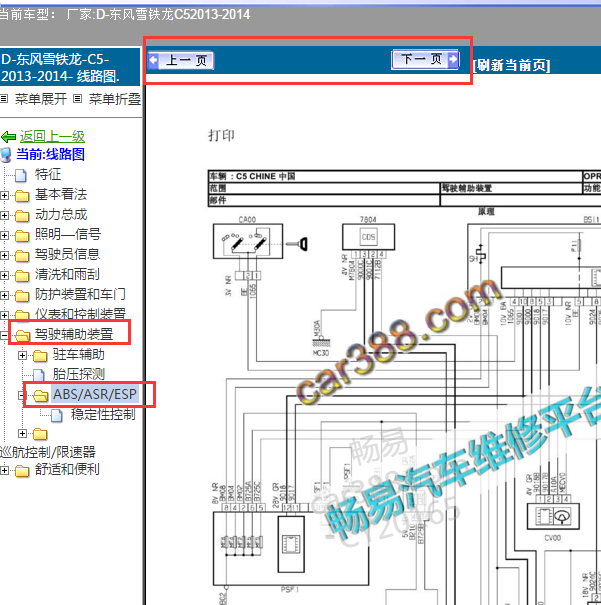
Task: Open the 清洗和雨刮 folder icon
Action: click(22, 276)
